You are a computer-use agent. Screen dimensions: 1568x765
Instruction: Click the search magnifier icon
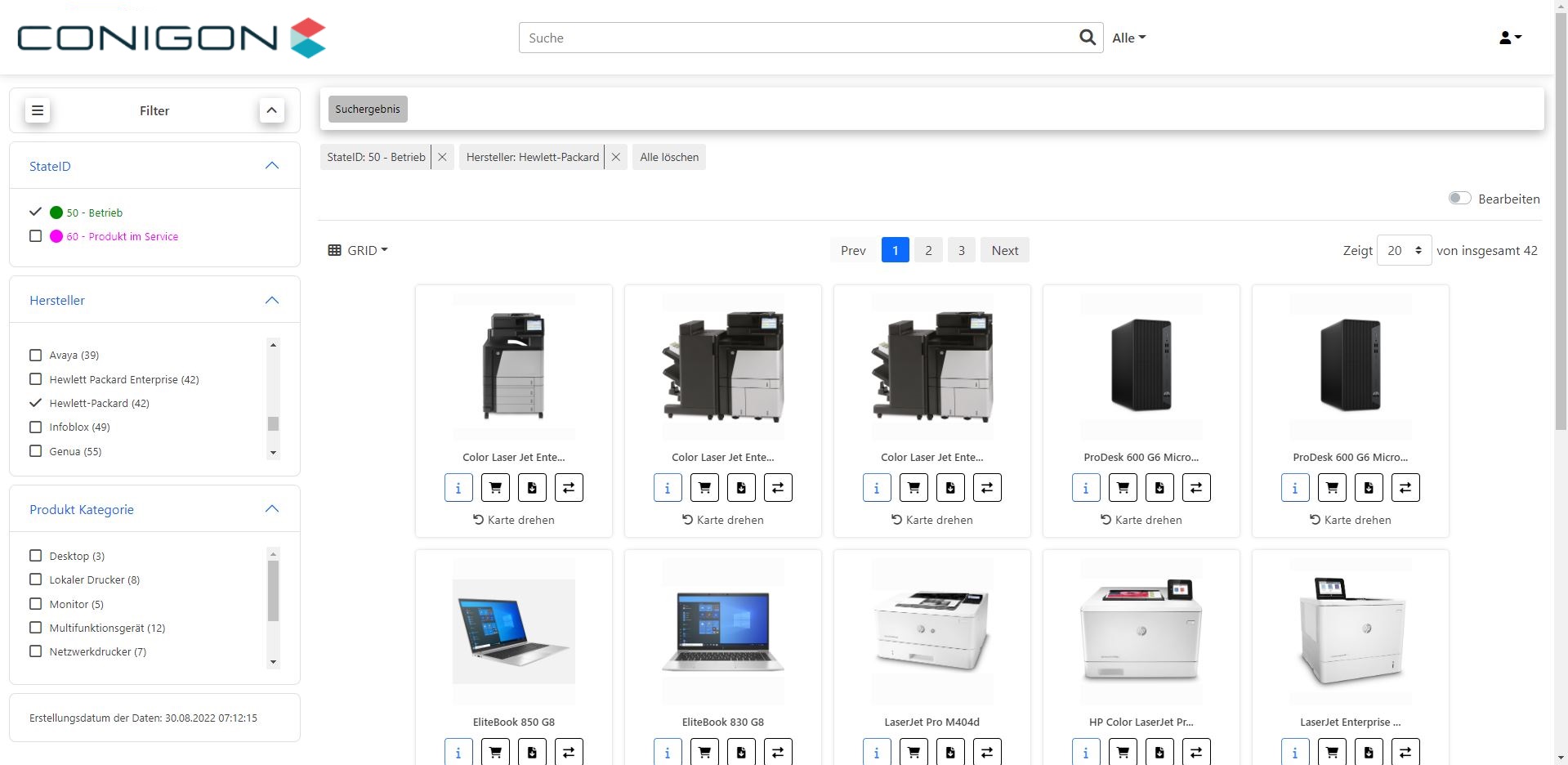click(1087, 38)
